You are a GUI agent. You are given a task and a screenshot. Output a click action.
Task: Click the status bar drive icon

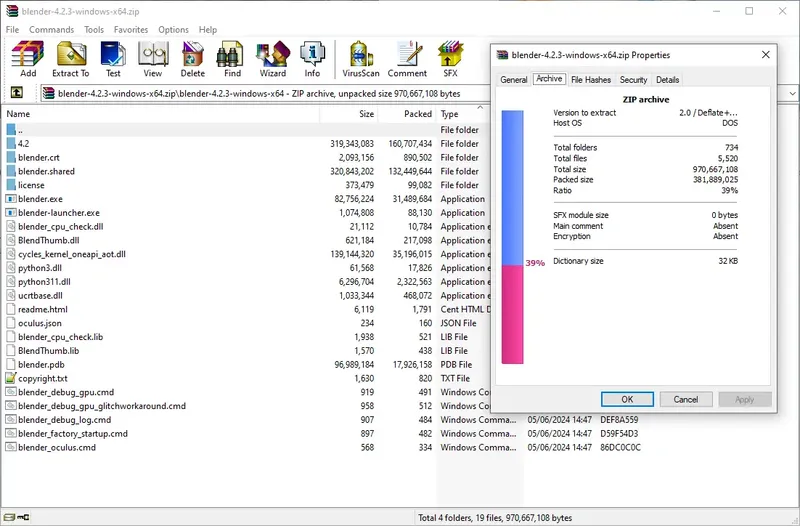point(9,517)
